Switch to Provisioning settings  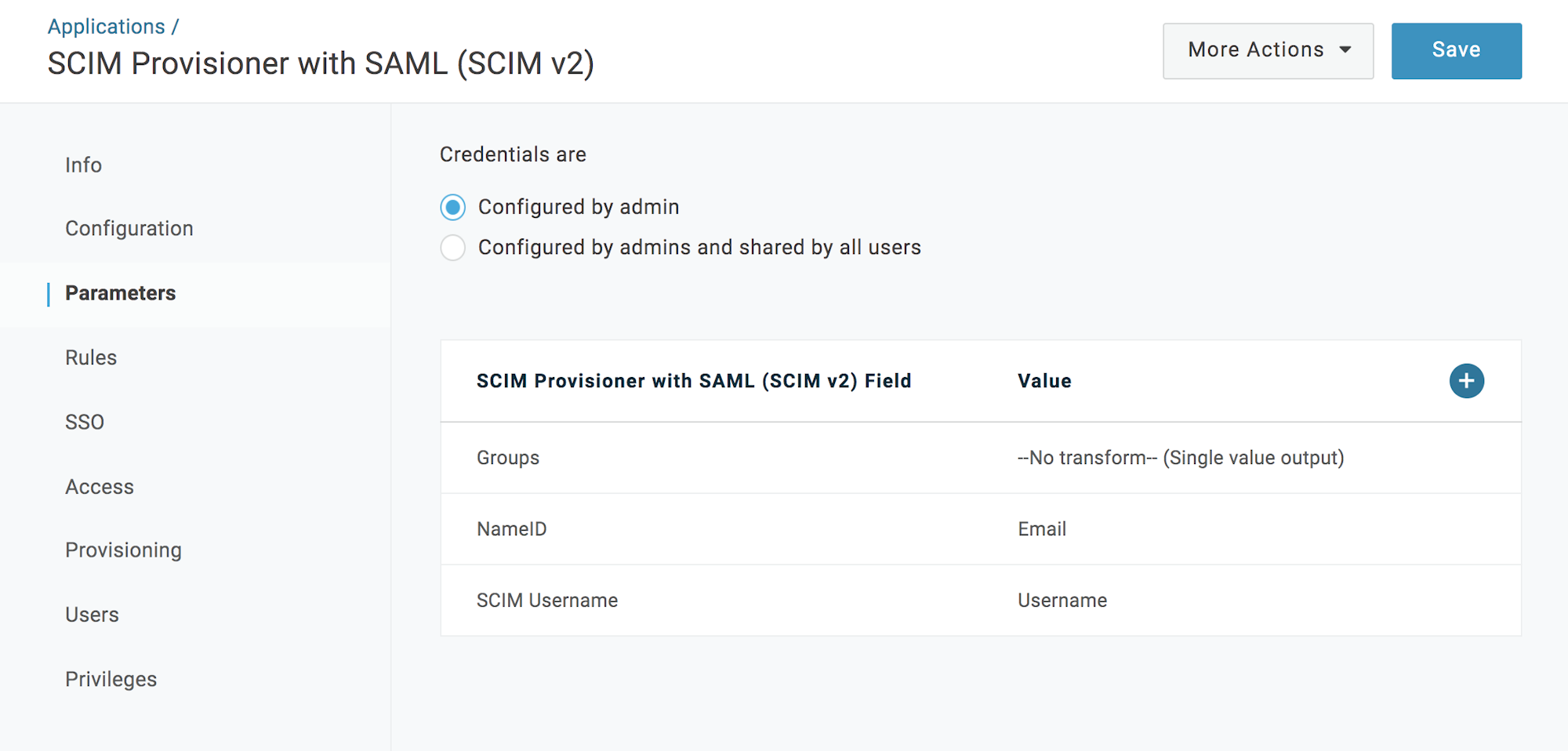[x=123, y=550]
